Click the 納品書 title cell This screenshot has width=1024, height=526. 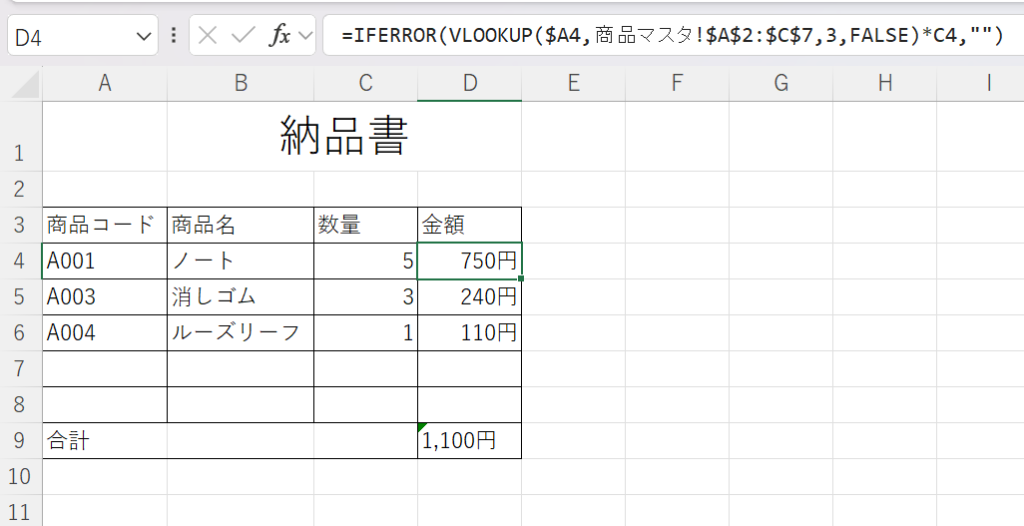point(344,137)
